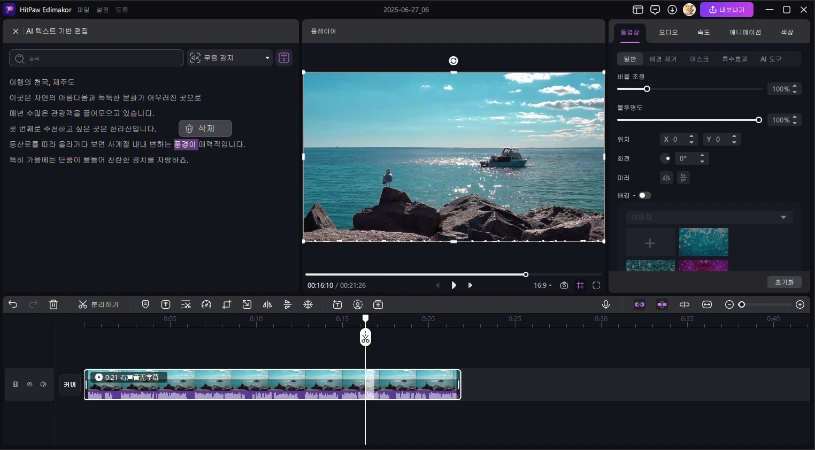Delete the selected clip with the trash icon
The height and width of the screenshot is (450, 815).
(x=54, y=305)
